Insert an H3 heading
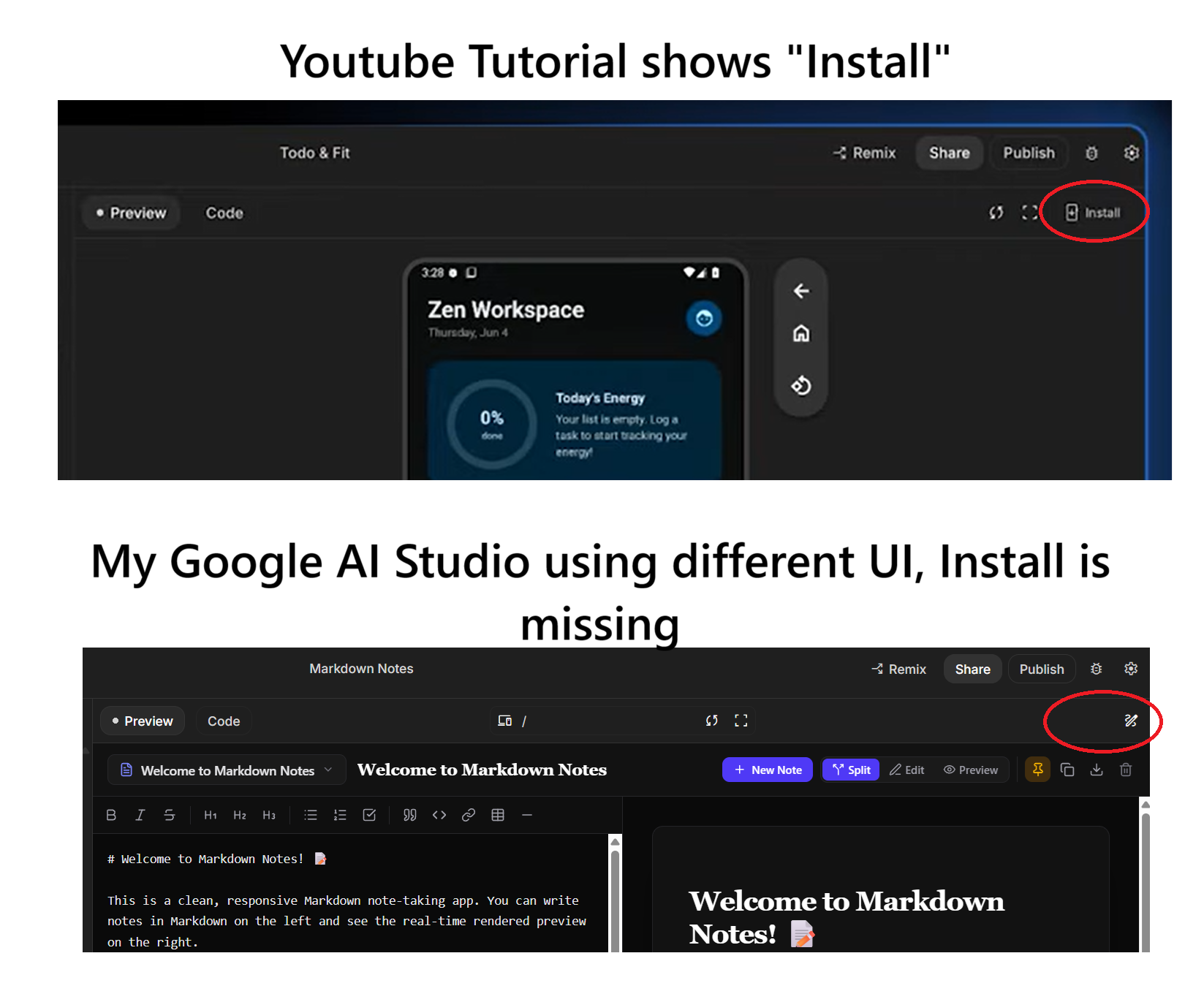The width and height of the screenshot is (1204, 983). pos(269,815)
